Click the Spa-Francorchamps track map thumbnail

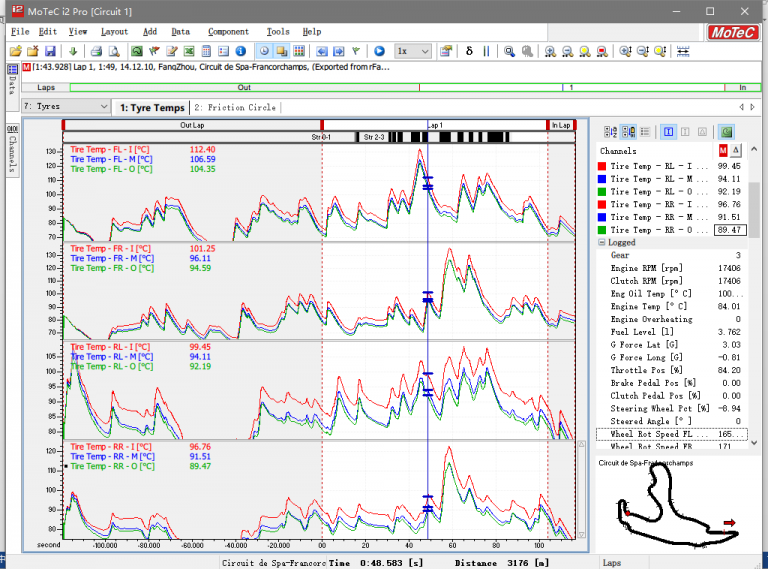pyautogui.click(x=677, y=504)
